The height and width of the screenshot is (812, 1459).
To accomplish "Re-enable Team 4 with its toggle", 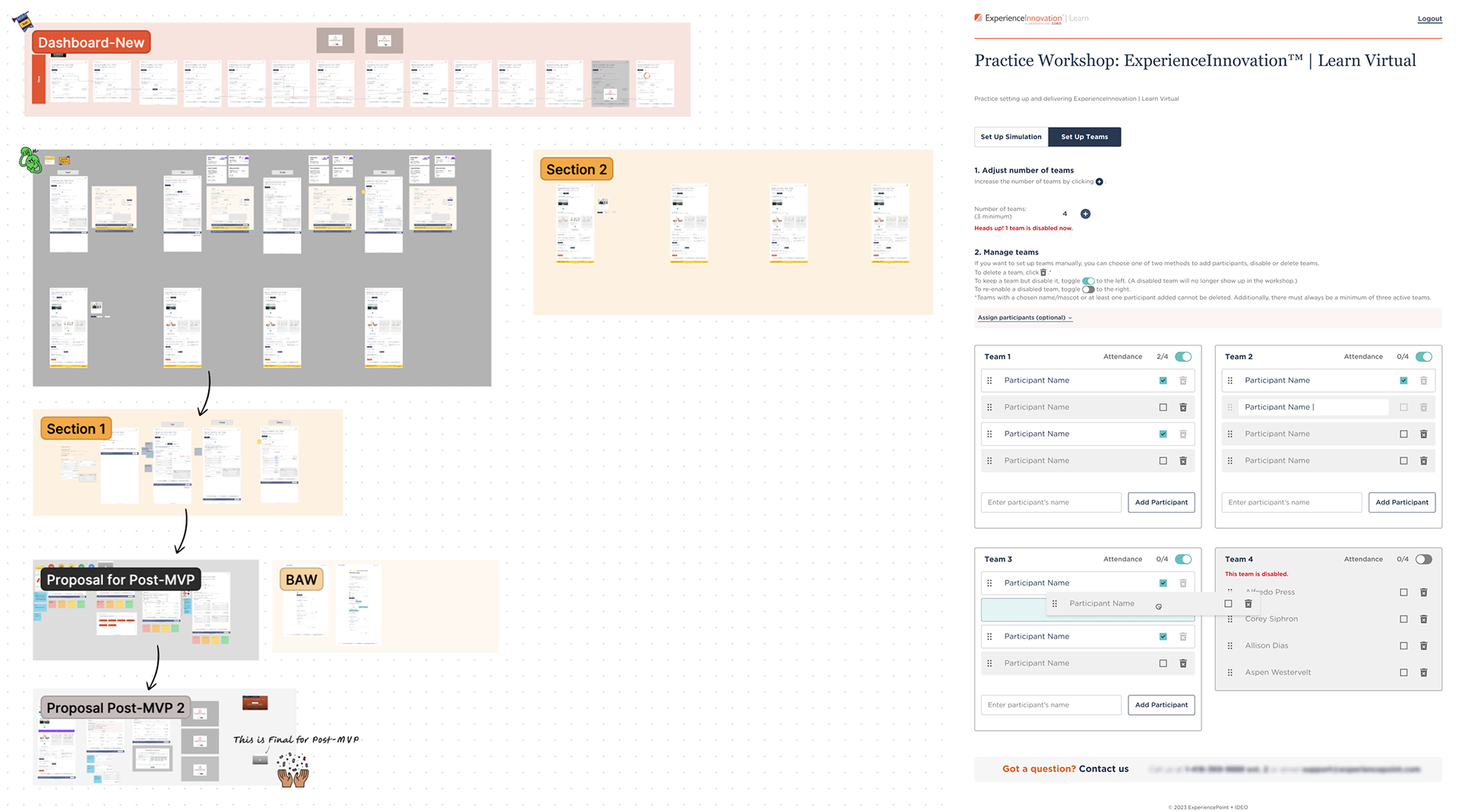I will coord(1424,560).
